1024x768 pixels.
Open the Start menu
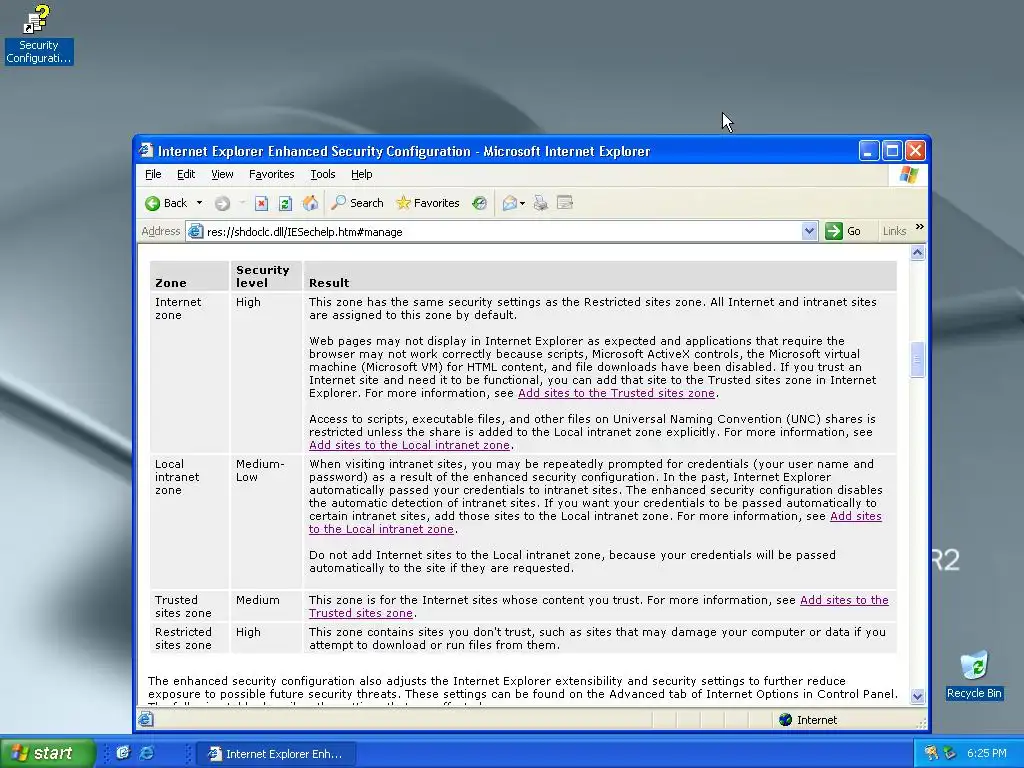(47, 753)
